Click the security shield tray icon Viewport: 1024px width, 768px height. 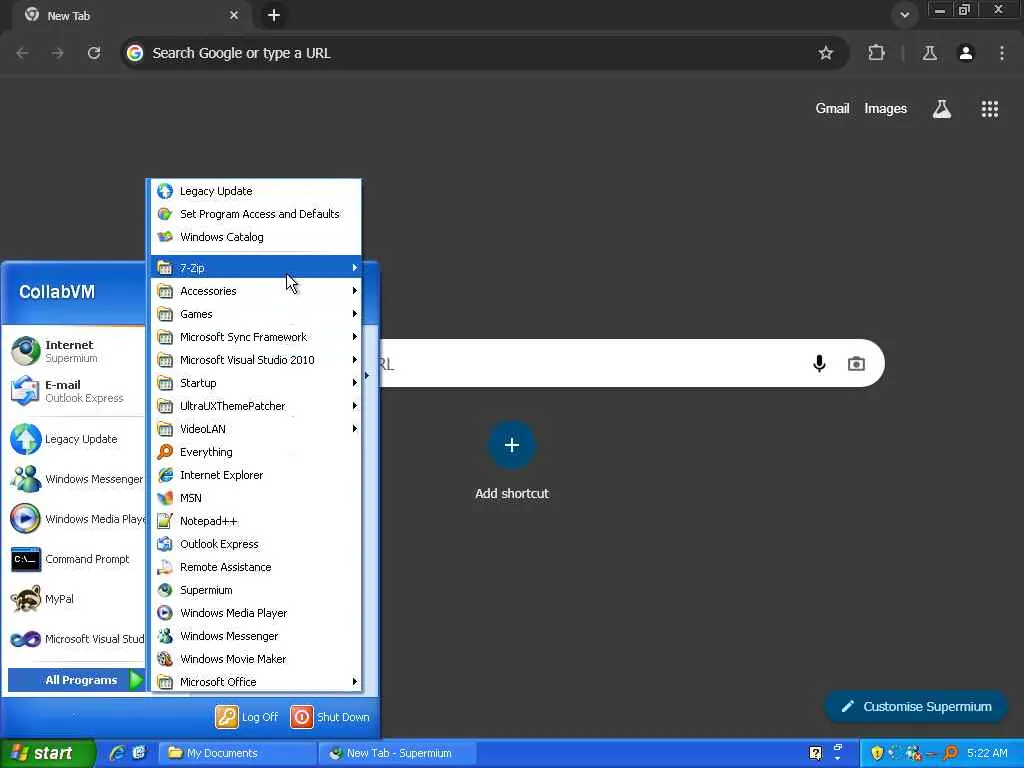[877, 753]
